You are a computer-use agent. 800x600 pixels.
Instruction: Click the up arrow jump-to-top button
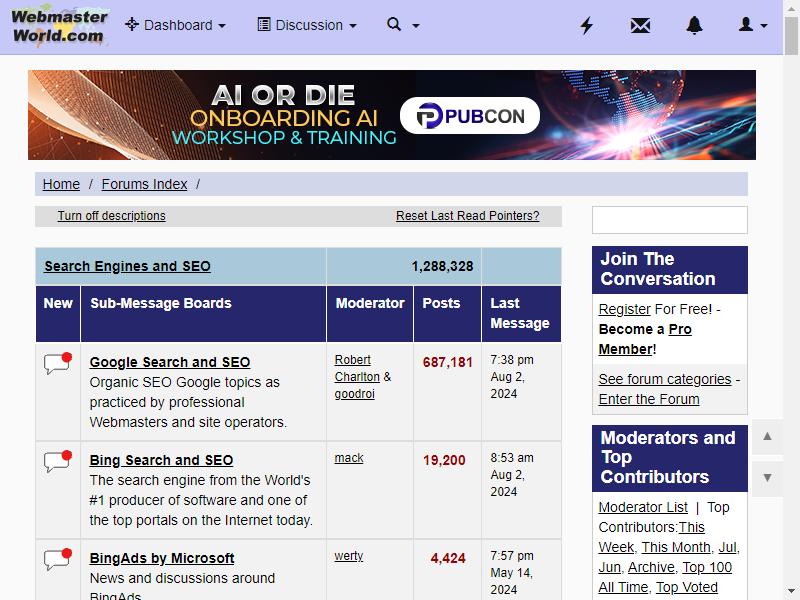click(767, 437)
